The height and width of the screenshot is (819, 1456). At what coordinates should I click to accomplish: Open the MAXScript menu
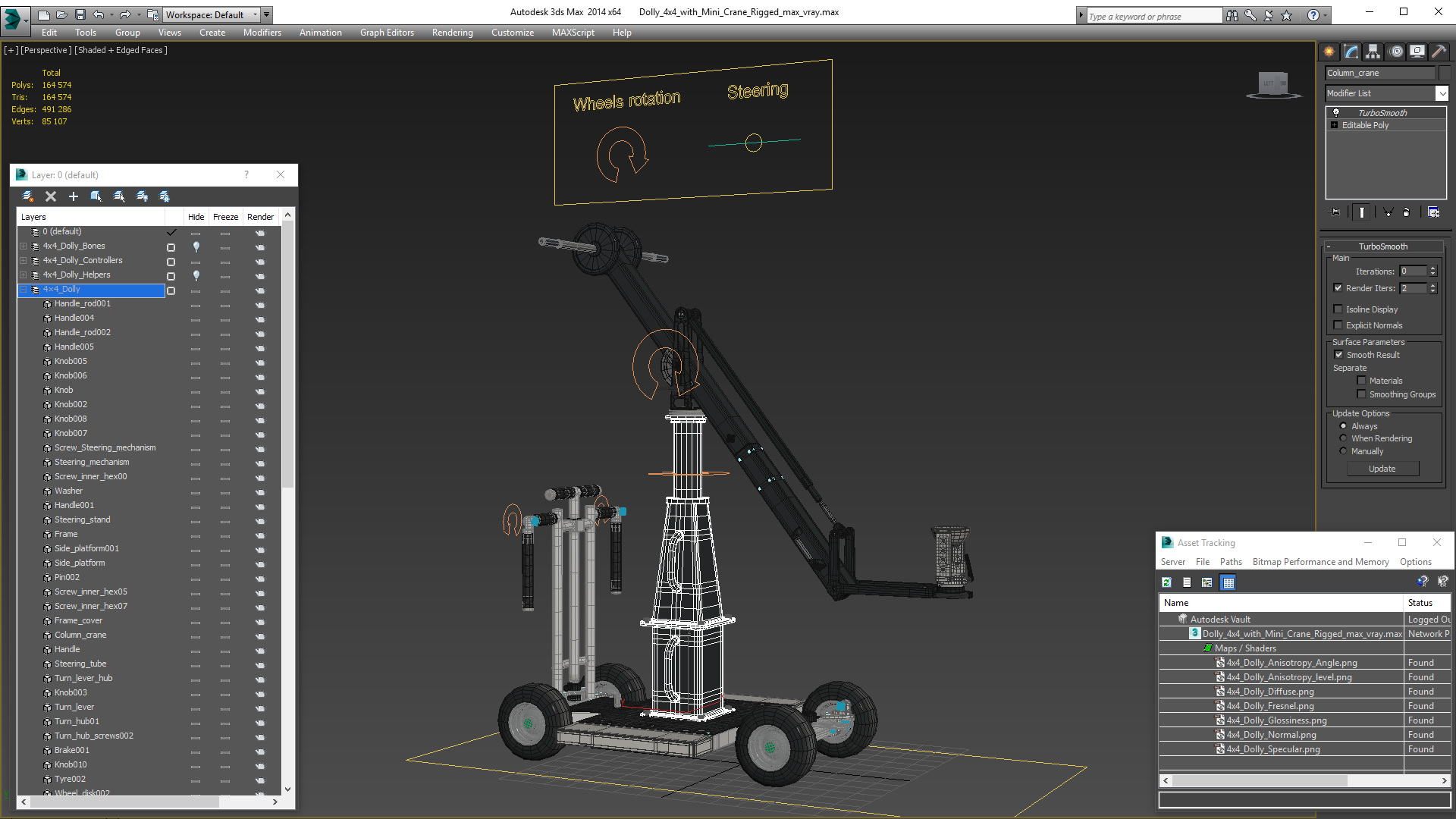tap(573, 33)
